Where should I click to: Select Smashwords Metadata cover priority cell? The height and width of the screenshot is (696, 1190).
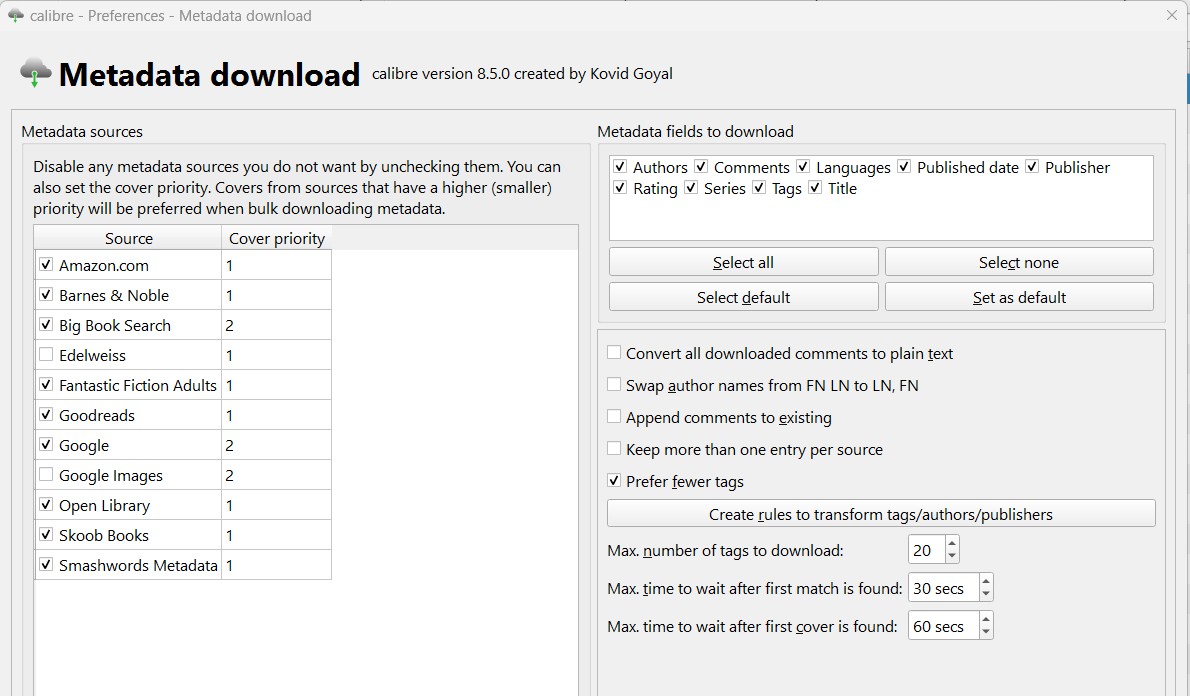tap(277, 565)
